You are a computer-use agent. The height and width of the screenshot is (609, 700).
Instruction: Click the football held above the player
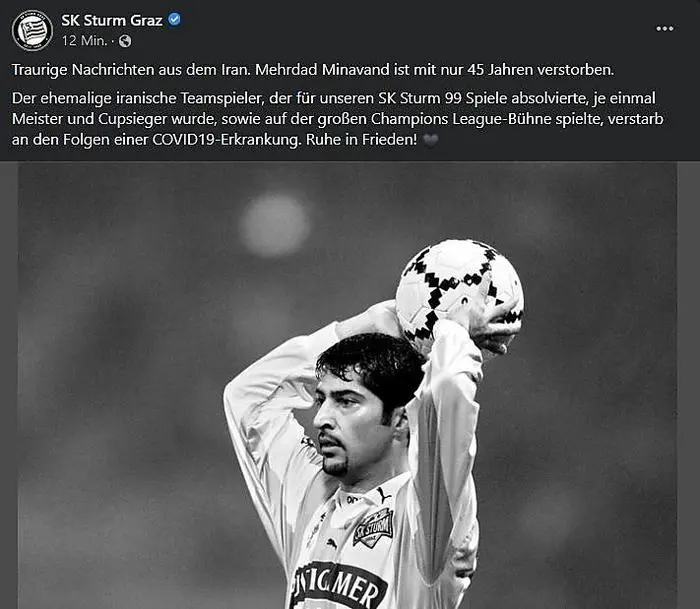(460, 292)
